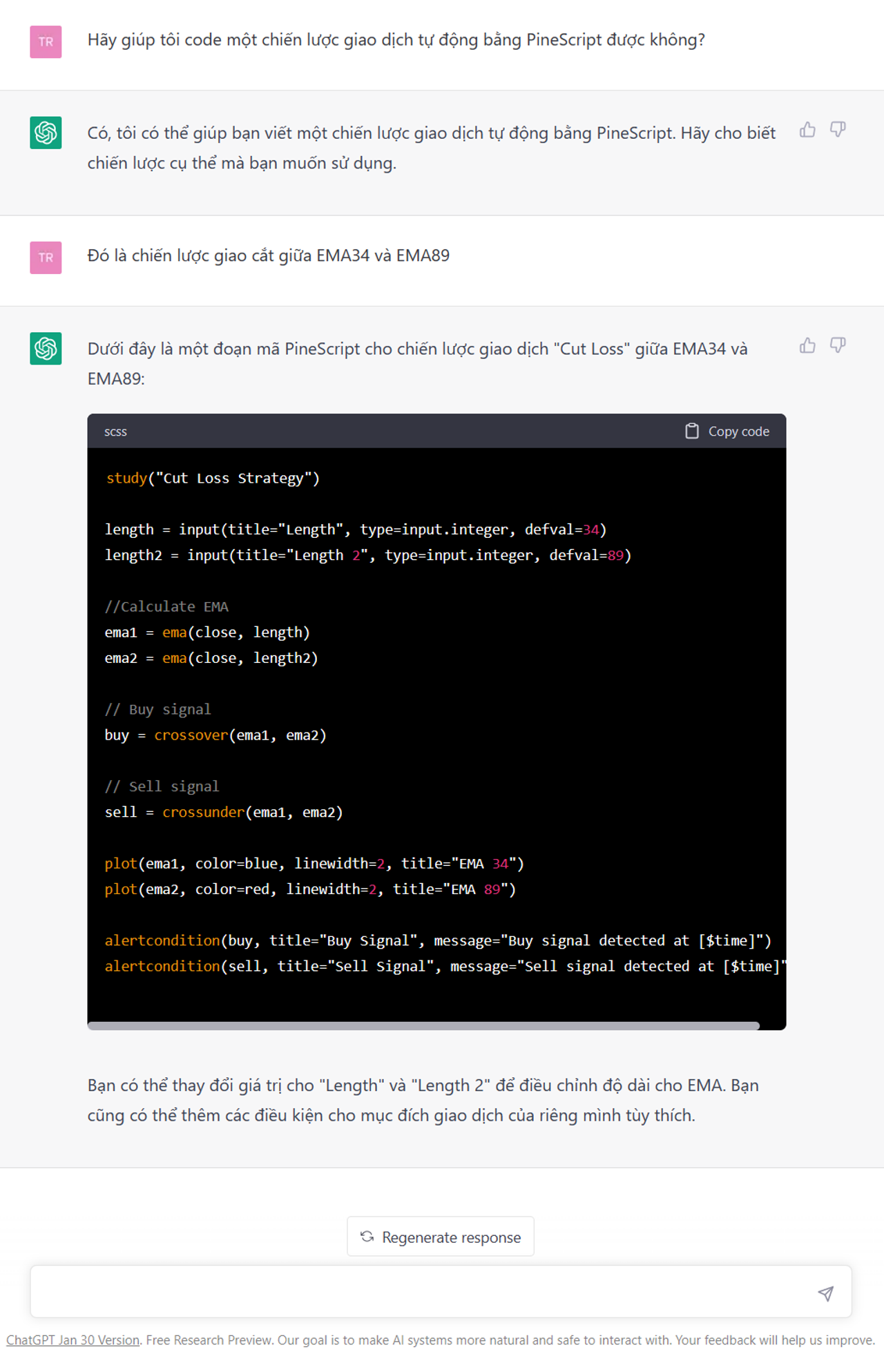
Task: Dislike the first ChatGPT reply with thumbs down
Action: point(838,130)
